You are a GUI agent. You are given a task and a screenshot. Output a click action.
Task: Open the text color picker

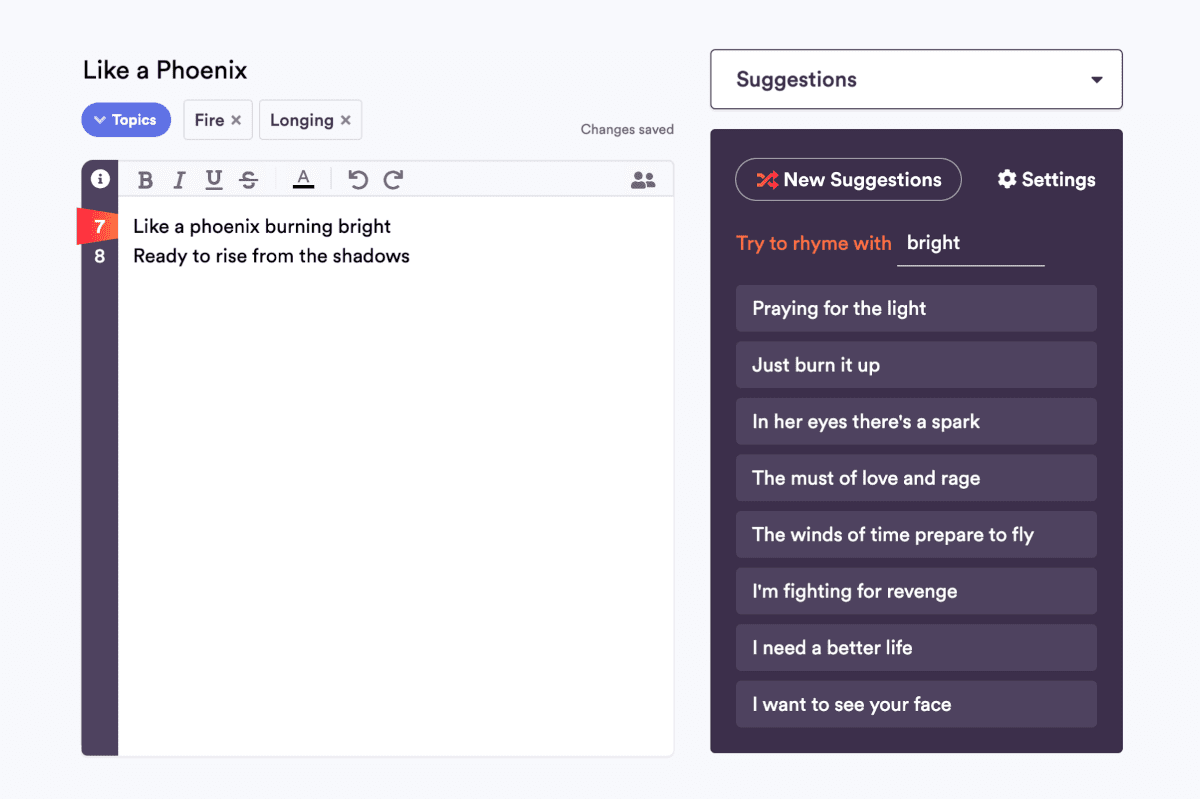tap(303, 180)
